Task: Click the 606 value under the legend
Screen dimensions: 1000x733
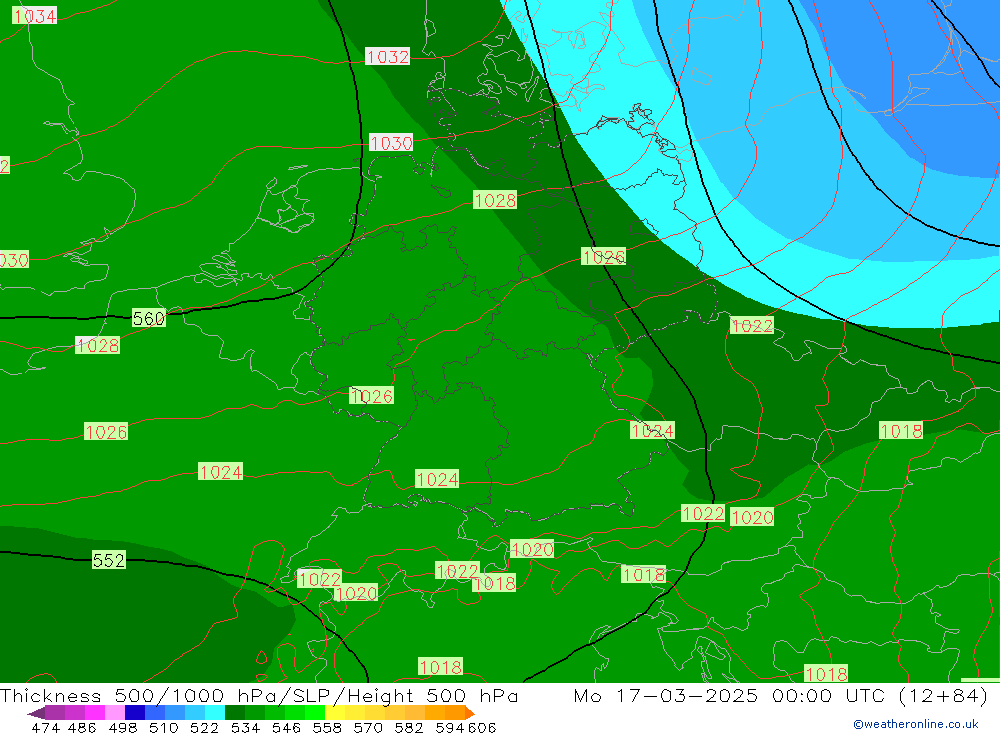Action: click(482, 727)
